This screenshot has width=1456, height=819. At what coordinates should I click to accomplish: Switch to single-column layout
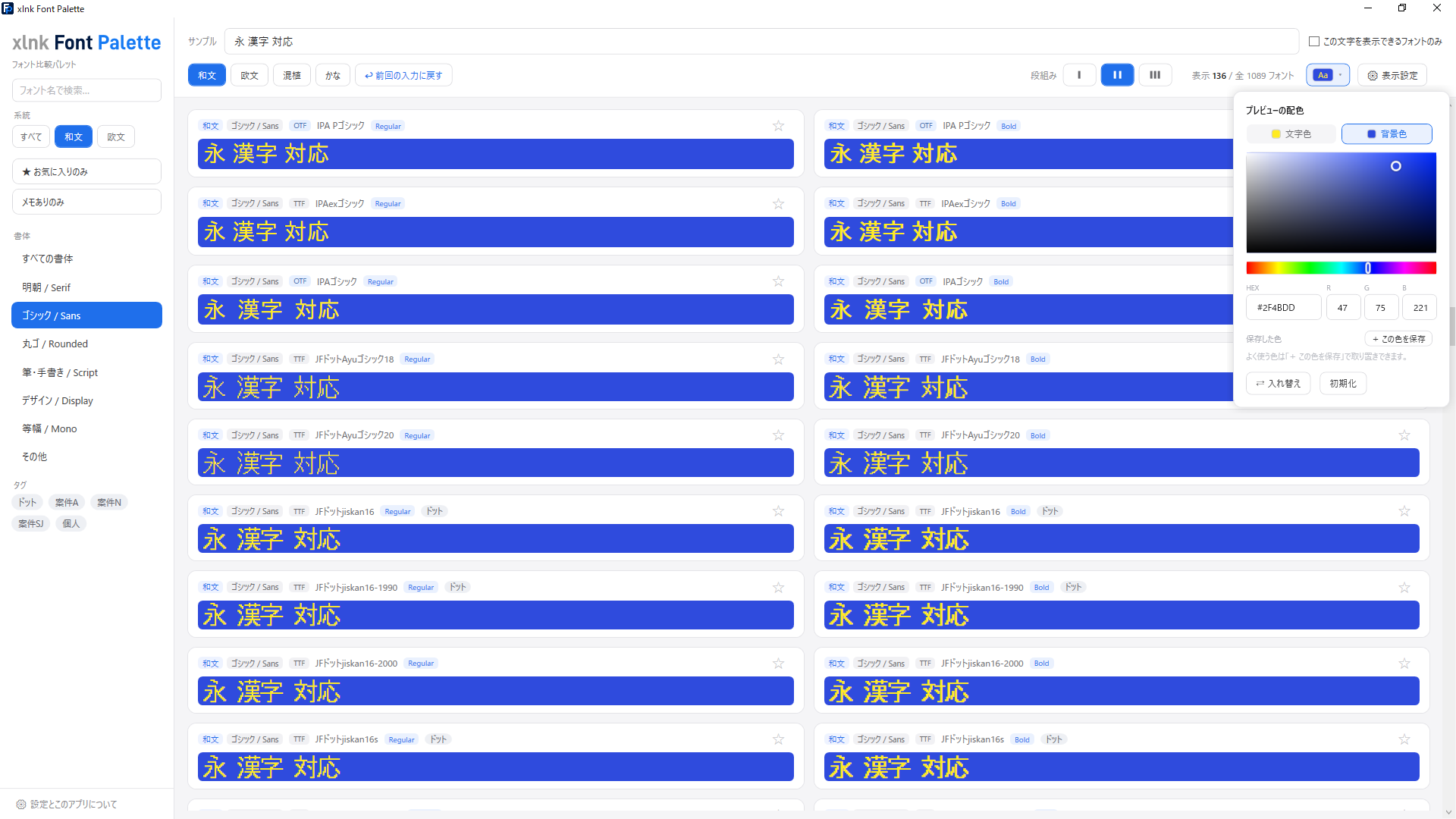point(1079,75)
